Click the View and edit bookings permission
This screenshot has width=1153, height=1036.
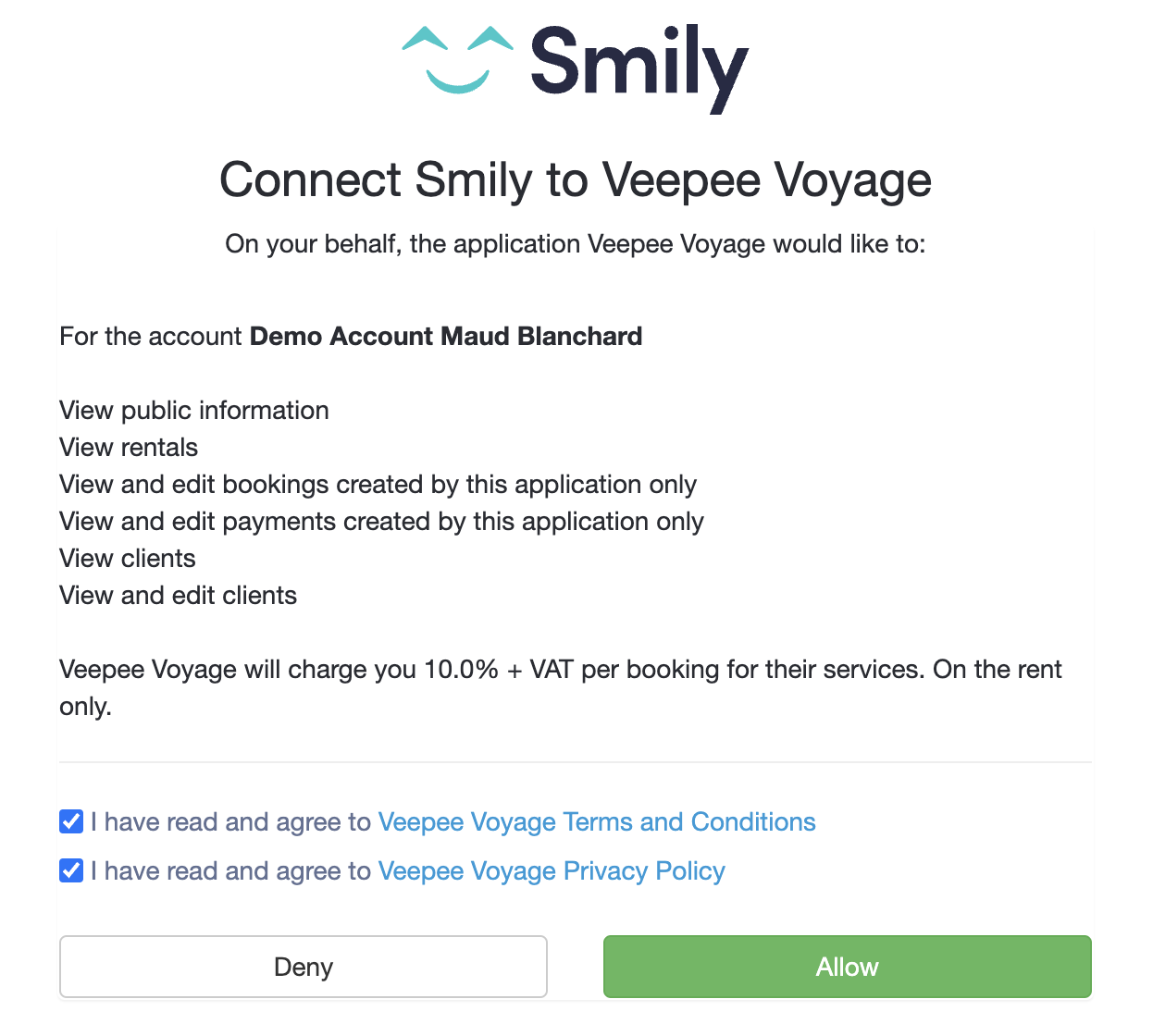click(378, 484)
